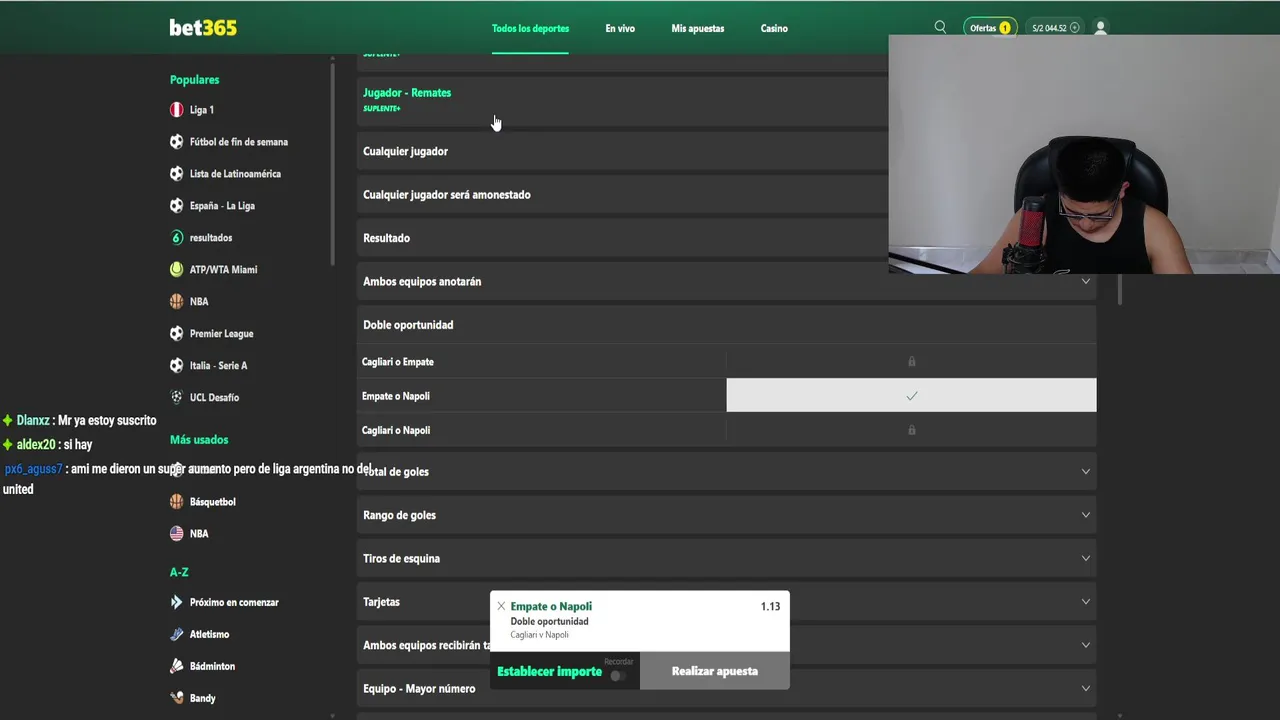
Task: Expand Equipo - Mayor número market
Action: tap(726, 689)
